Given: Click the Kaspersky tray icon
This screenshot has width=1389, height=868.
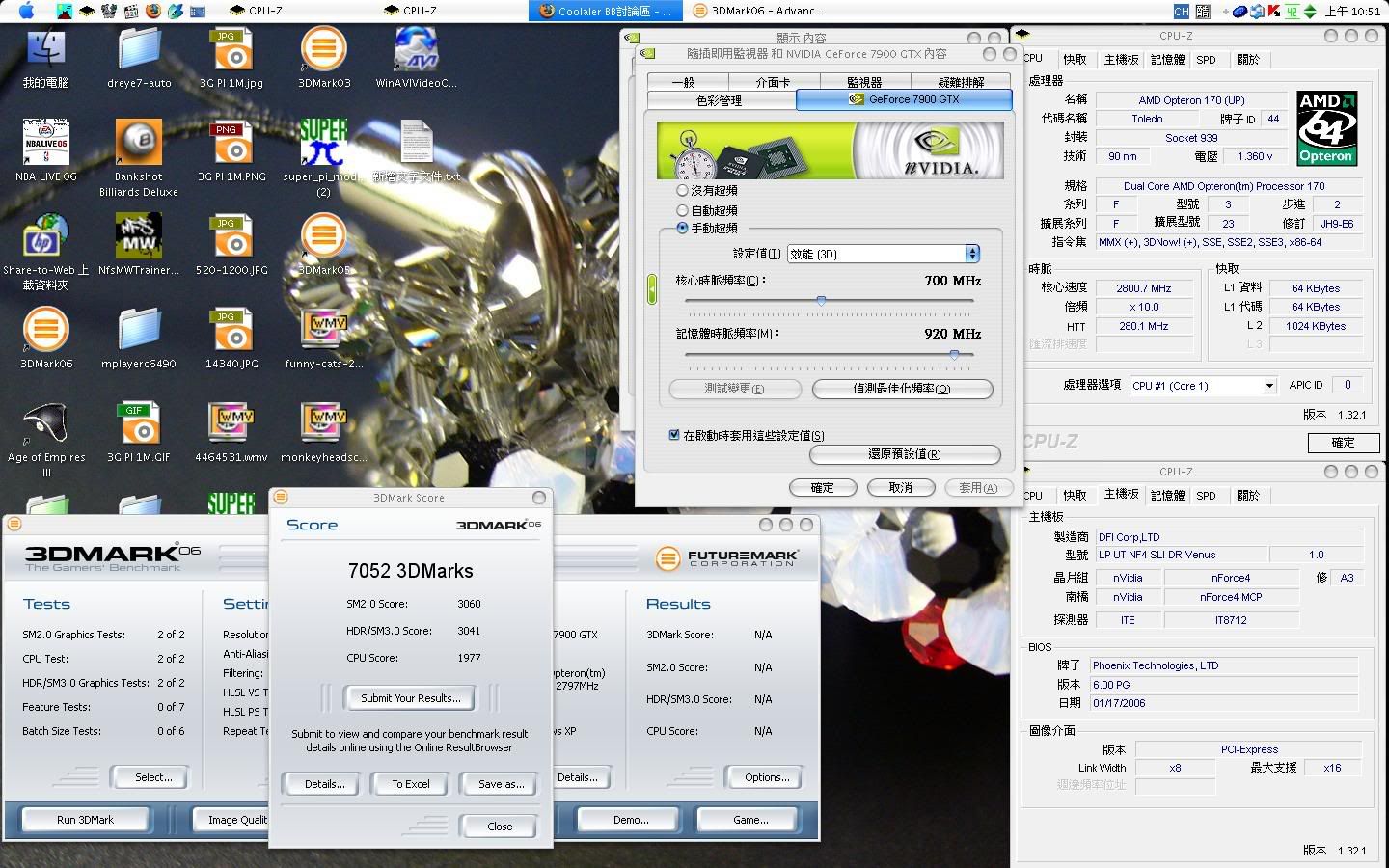Looking at the screenshot, I should point(1274,11).
